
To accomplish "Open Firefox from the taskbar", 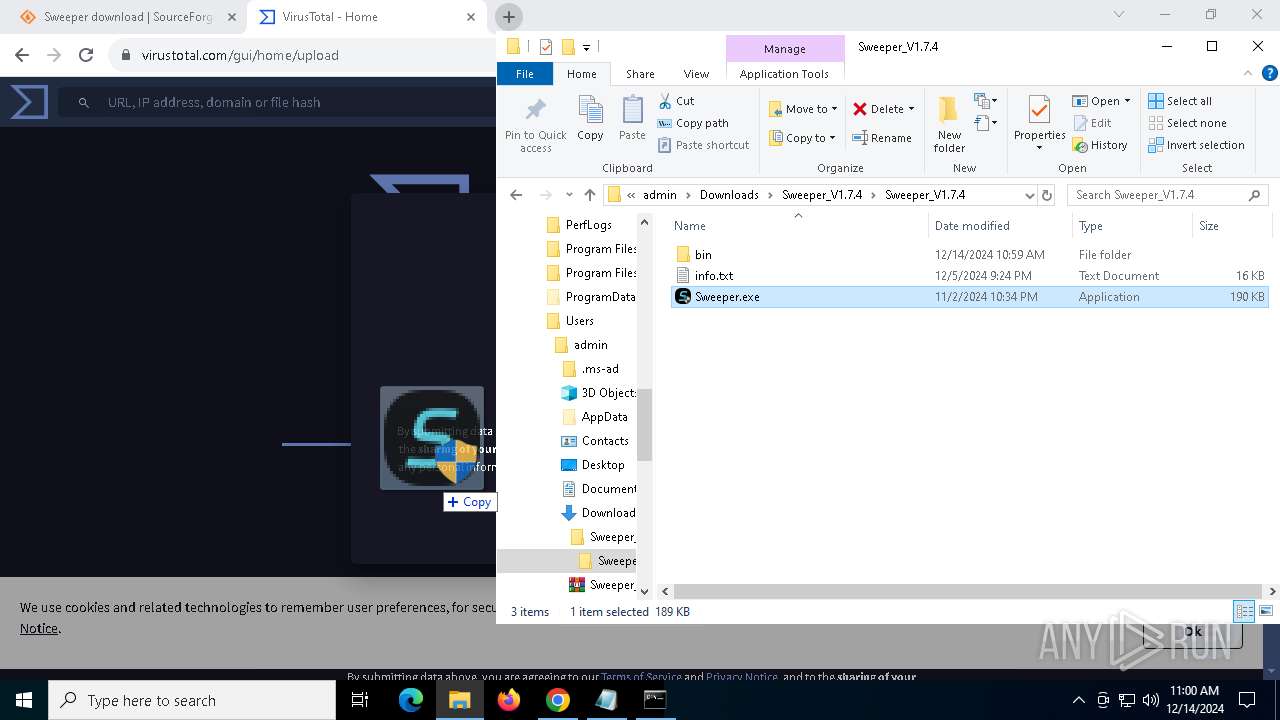I will [509, 700].
